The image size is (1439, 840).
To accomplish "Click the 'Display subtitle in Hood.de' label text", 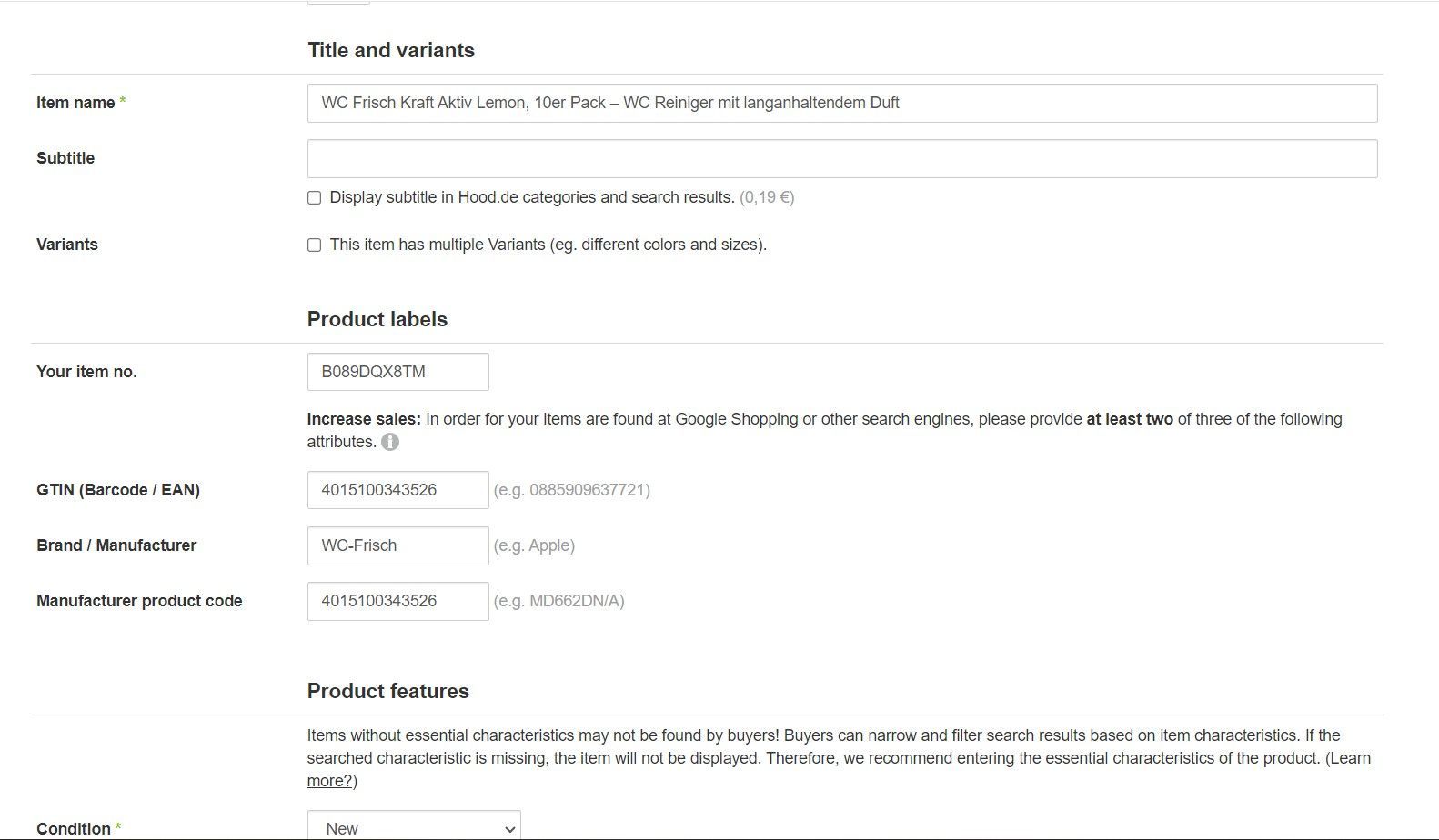I will pyautogui.click(x=531, y=197).
